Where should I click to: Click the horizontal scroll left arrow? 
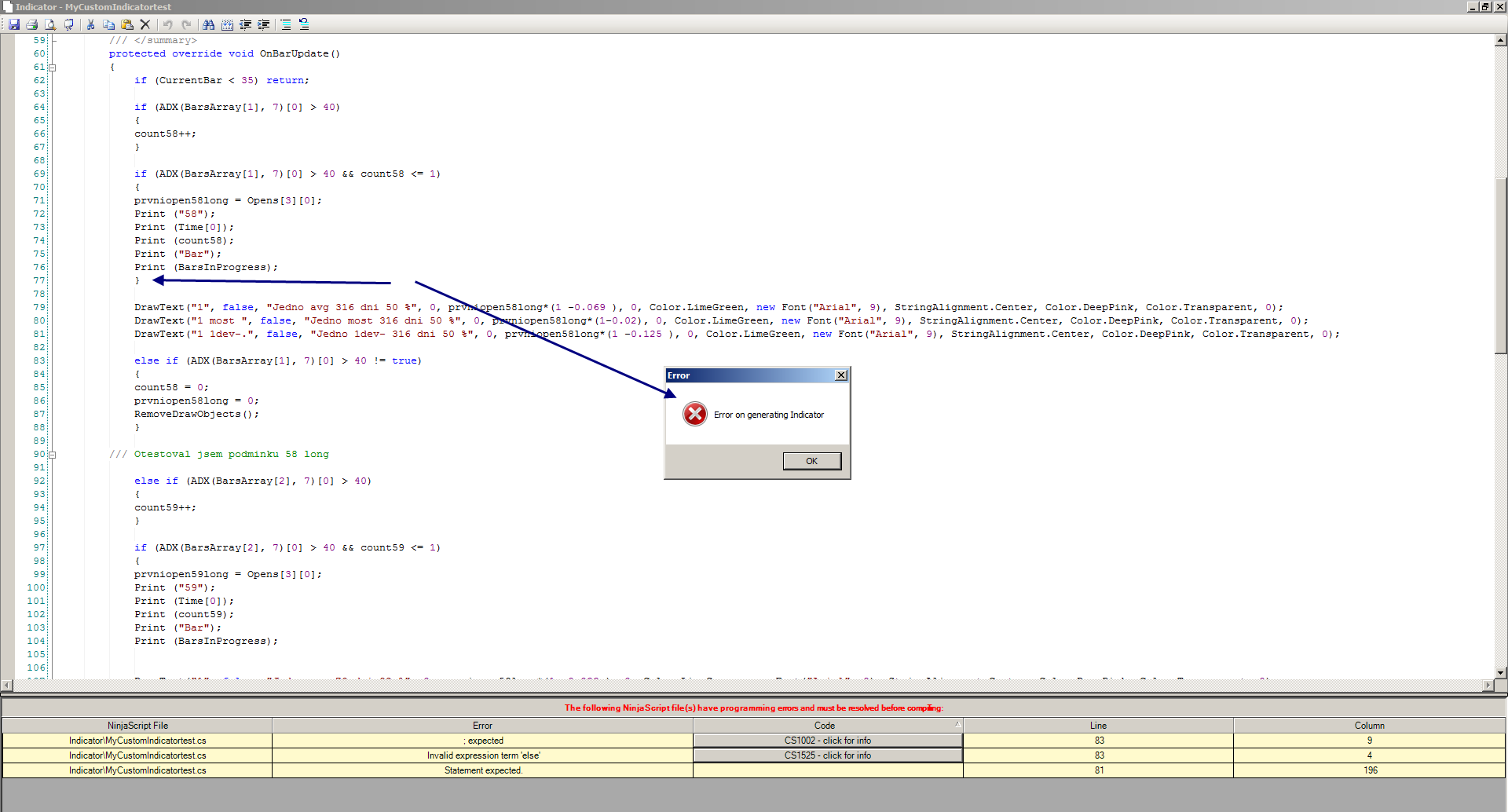click(x=6, y=686)
